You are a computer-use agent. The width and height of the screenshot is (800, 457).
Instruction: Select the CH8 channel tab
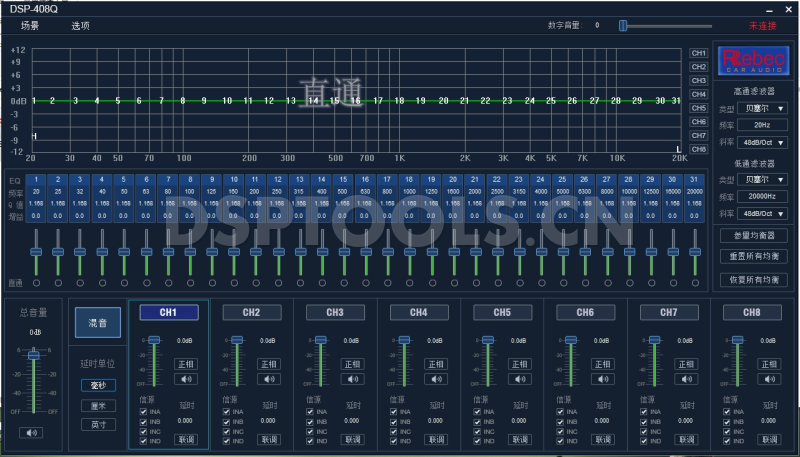click(x=752, y=313)
